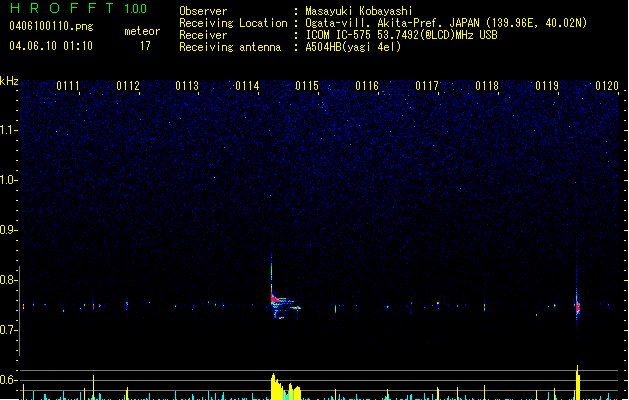Click the 1.0 kHz frequency axis label
629x400 pixels.
click(x=8, y=180)
